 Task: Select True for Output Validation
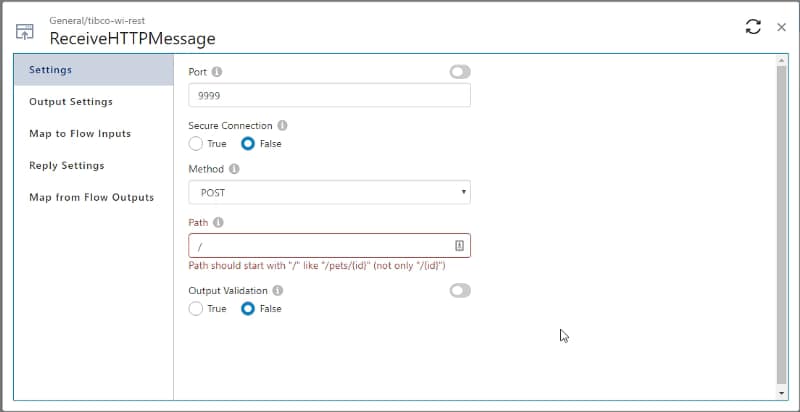click(x=196, y=309)
